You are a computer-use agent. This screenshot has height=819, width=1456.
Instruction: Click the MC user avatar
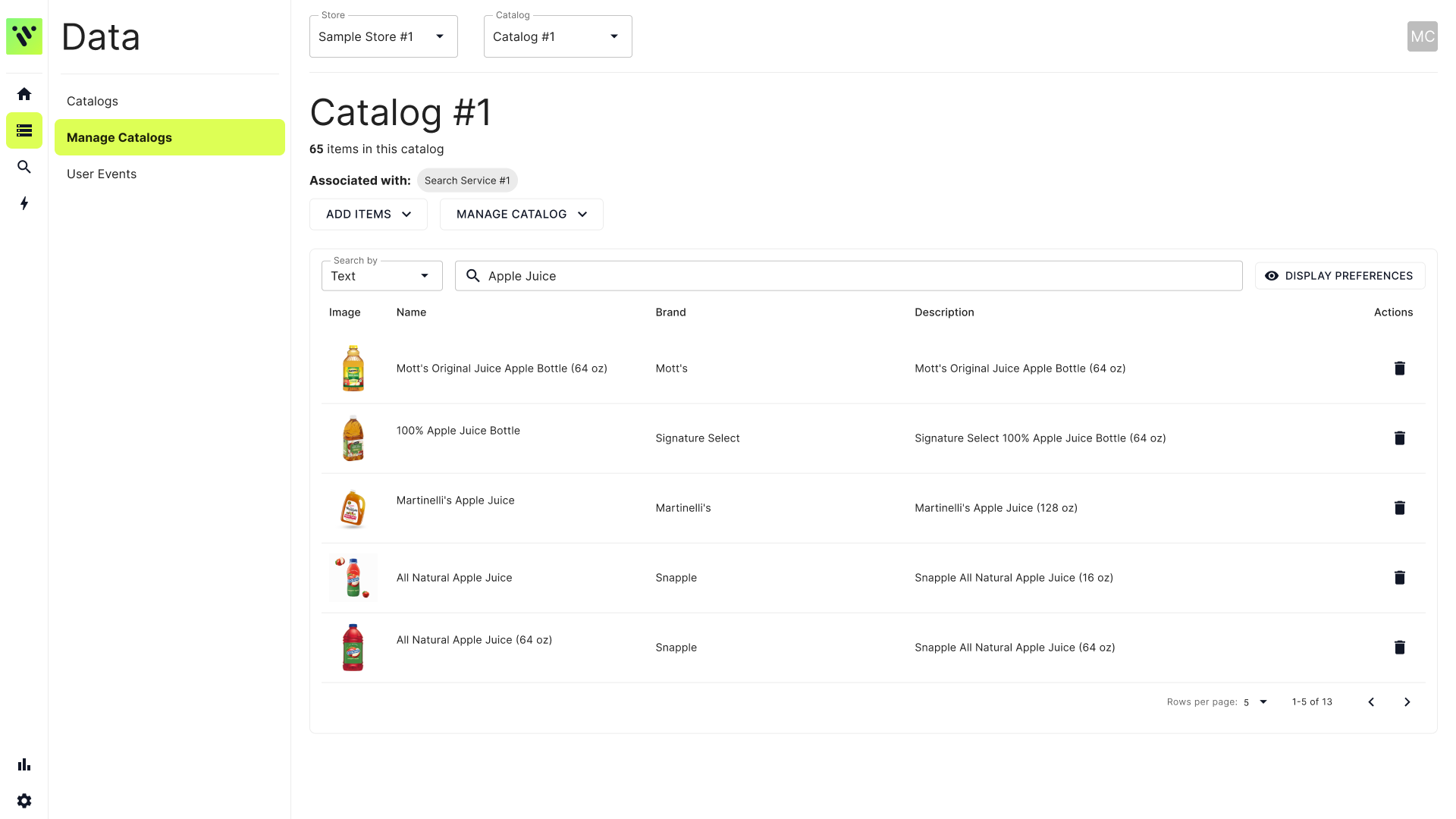tap(1422, 36)
